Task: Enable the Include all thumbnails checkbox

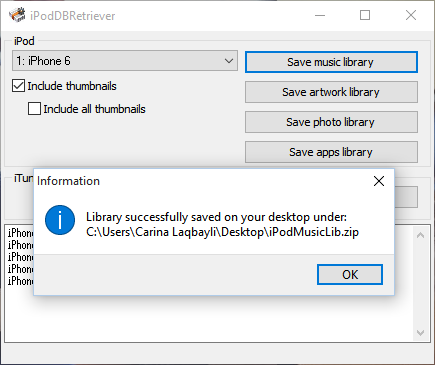Action: coord(34,109)
